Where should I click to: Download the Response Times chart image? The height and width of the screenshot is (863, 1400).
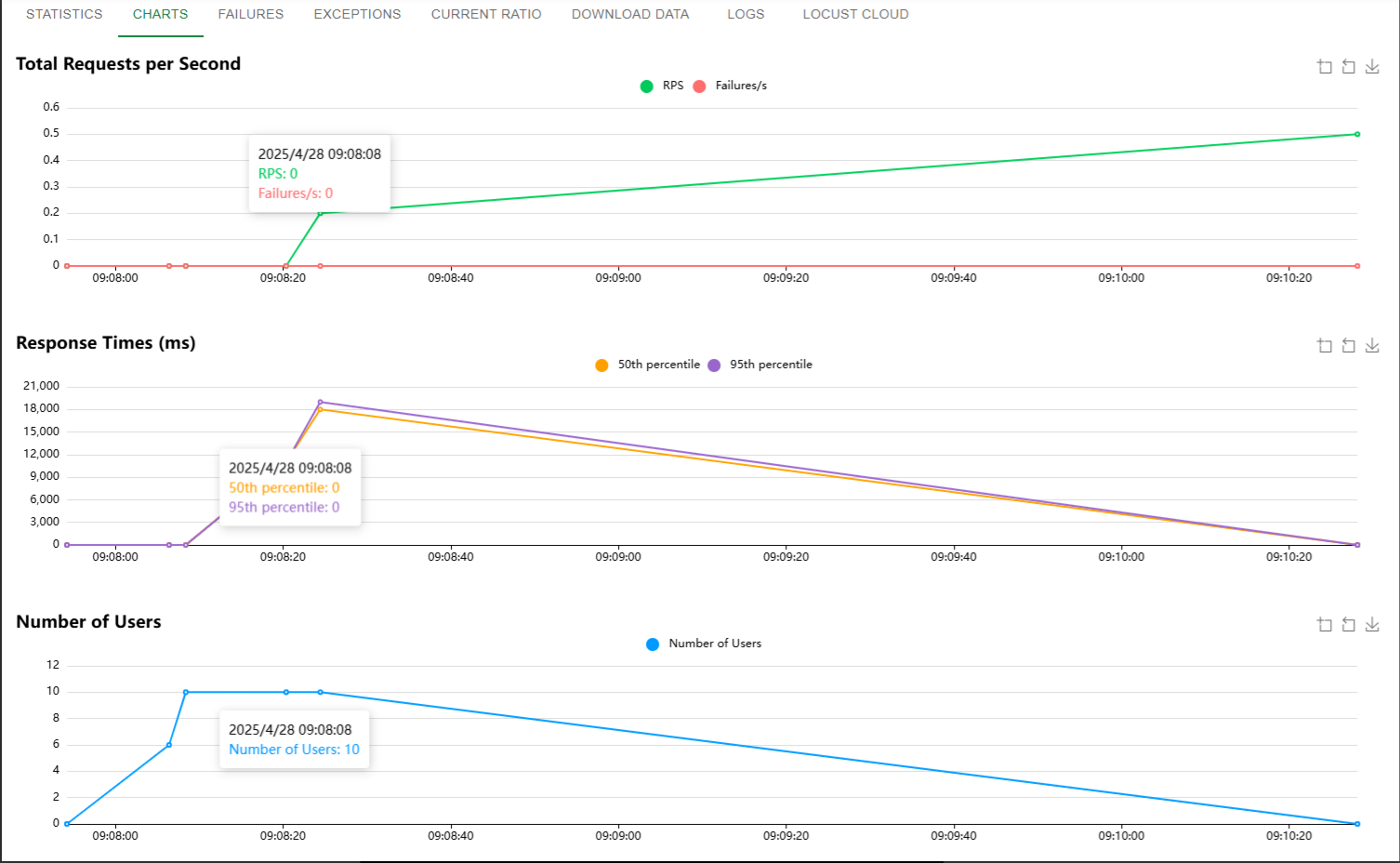coord(1372,345)
